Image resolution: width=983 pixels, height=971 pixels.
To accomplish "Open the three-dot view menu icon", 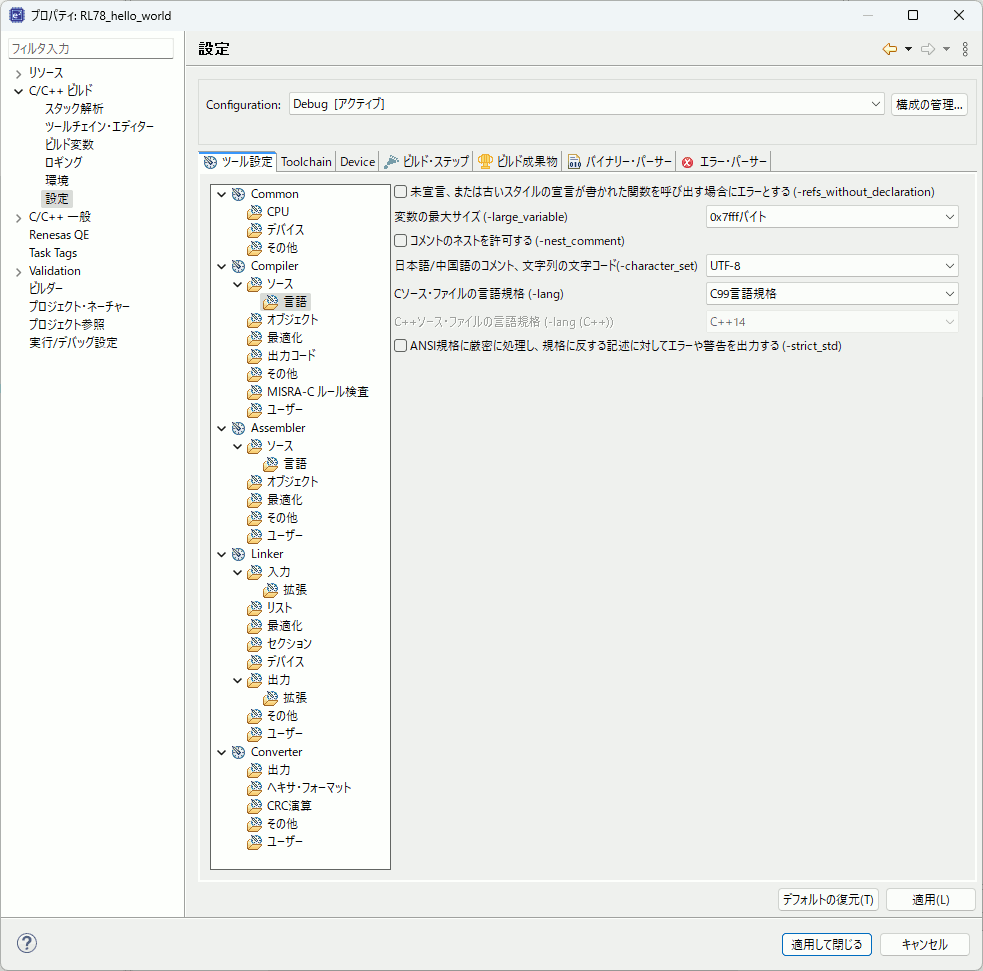I will coord(965,49).
